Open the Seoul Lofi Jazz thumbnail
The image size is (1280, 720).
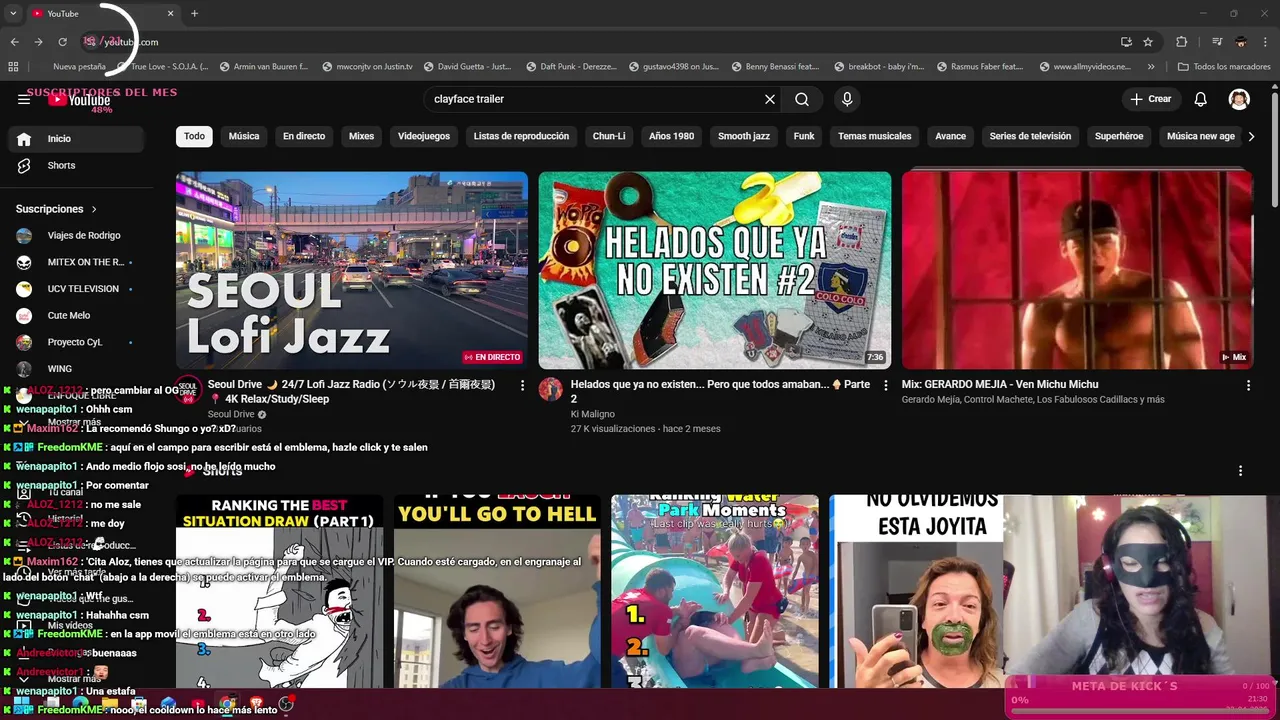352,270
